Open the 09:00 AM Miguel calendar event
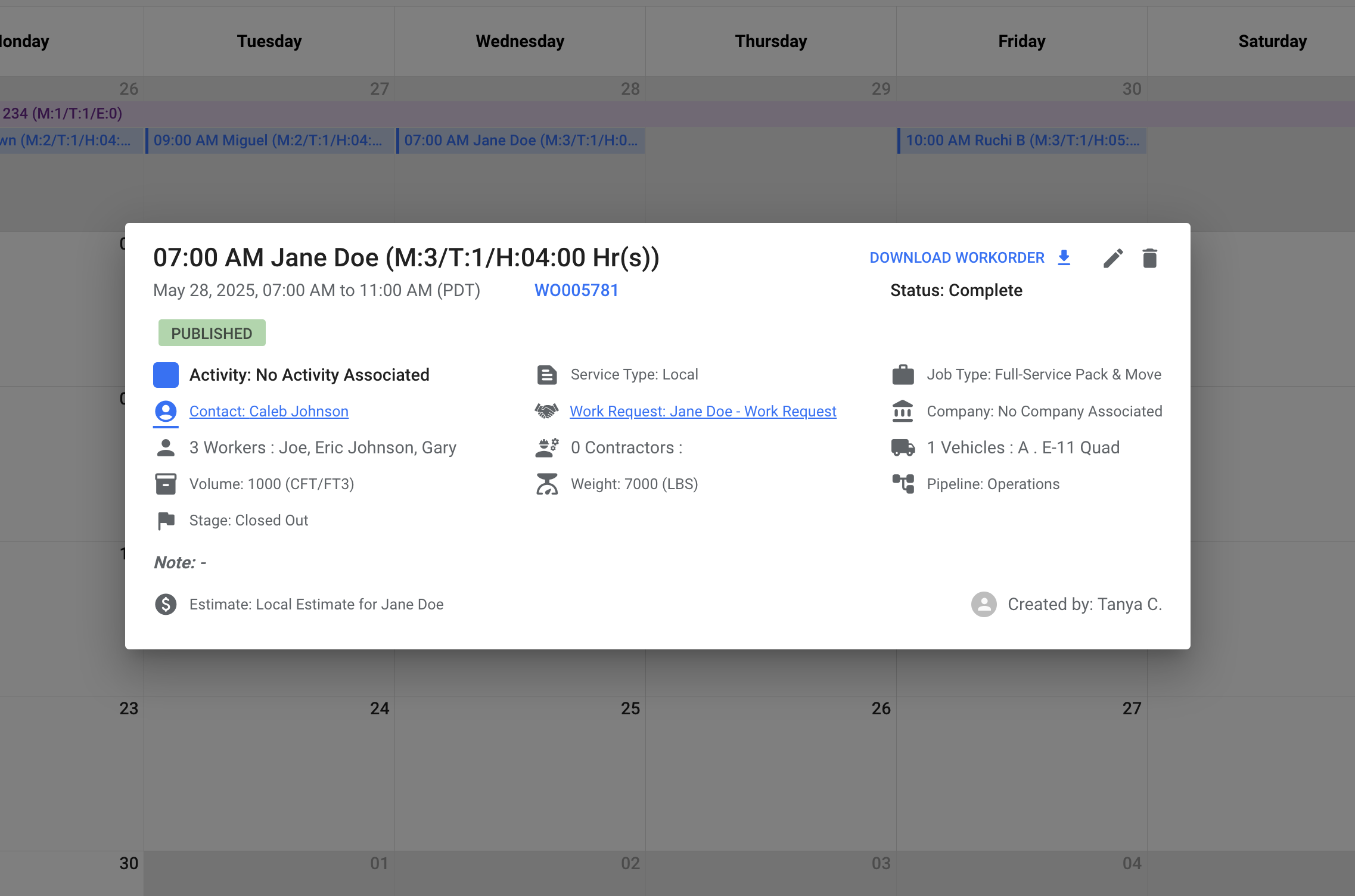This screenshot has height=896, width=1355. [x=269, y=141]
